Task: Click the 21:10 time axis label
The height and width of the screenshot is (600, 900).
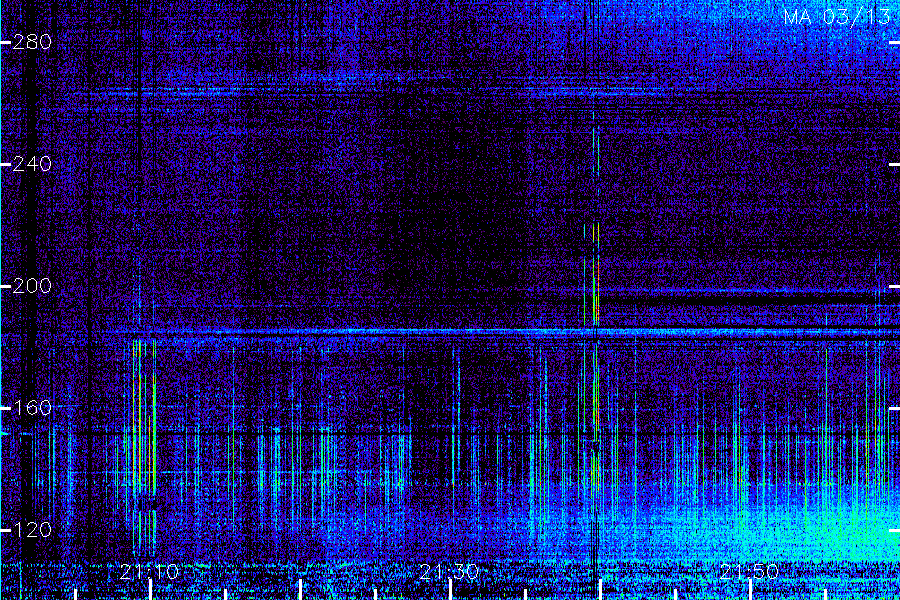Action: pos(150,571)
